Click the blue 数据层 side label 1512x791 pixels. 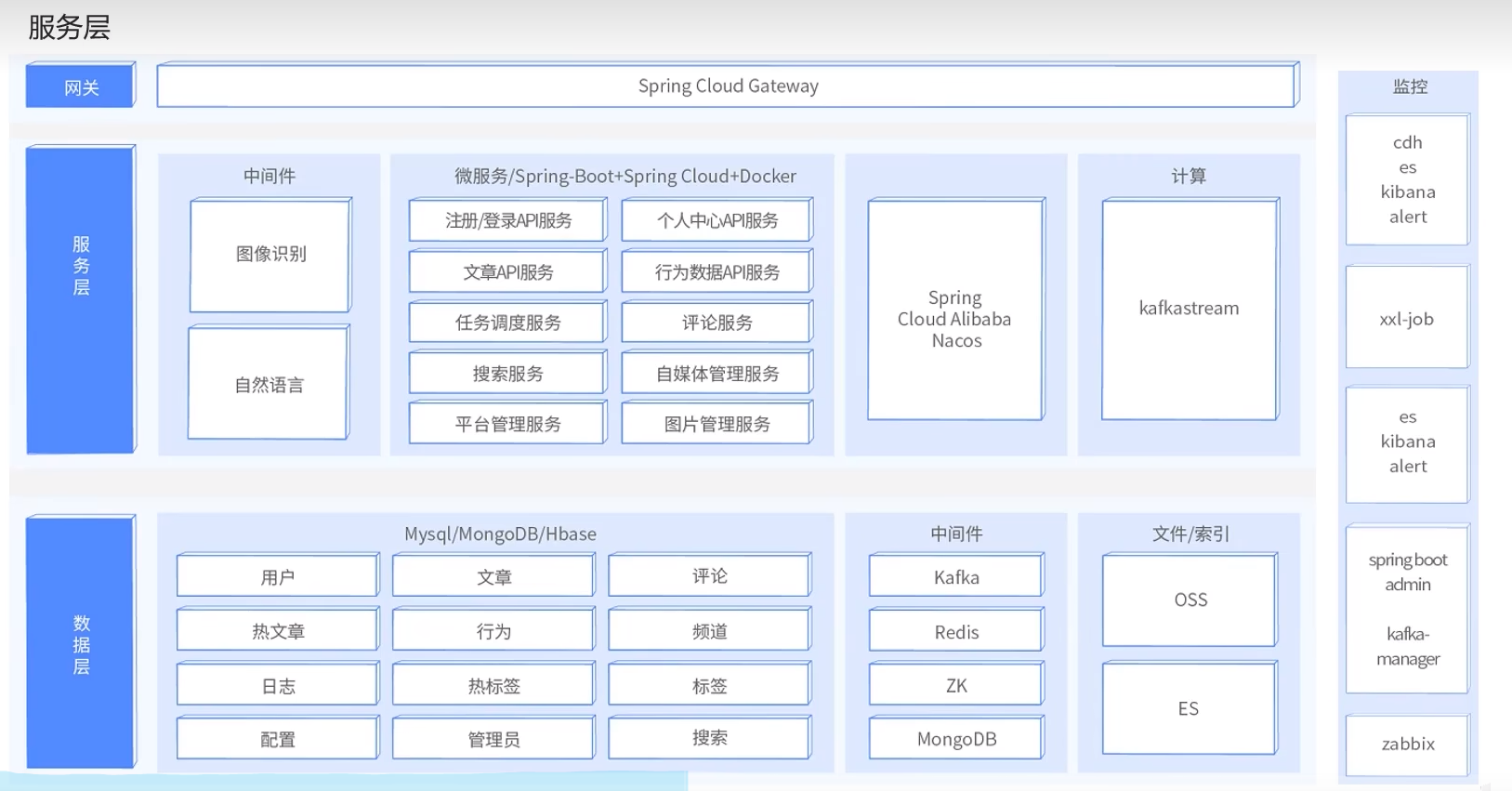point(81,642)
